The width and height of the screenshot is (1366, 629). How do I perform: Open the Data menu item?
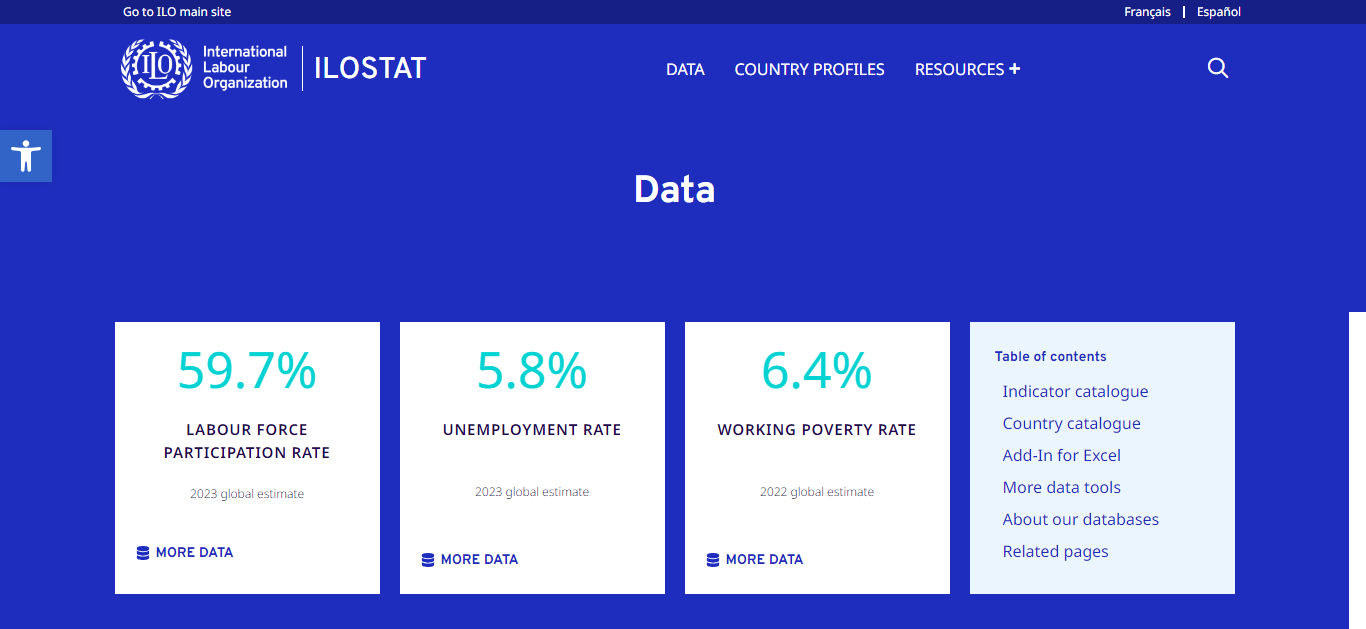coord(685,69)
